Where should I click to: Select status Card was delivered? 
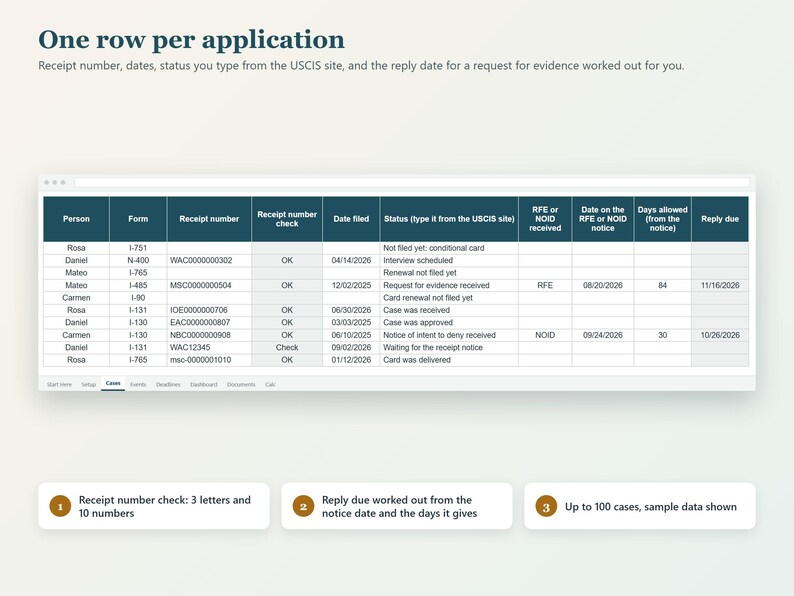(449, 360)
